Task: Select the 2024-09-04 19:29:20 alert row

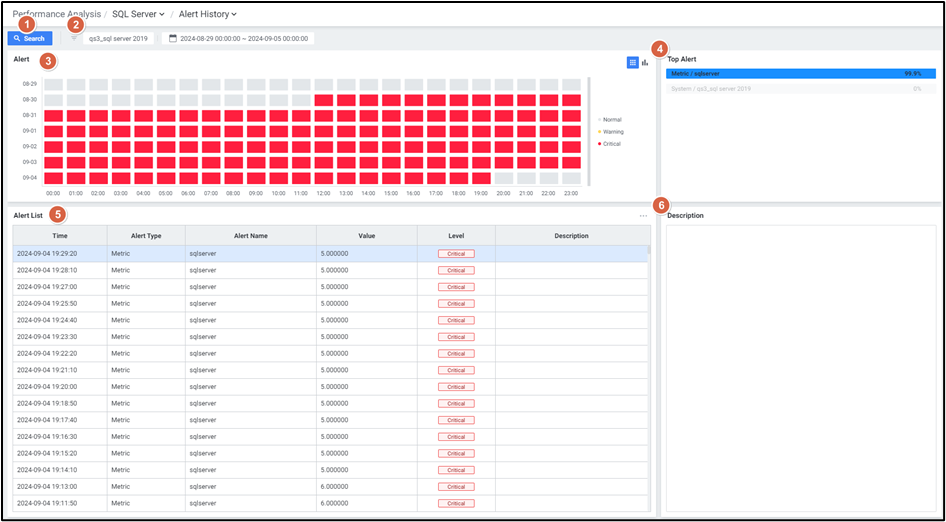Action: coord(60,254)
